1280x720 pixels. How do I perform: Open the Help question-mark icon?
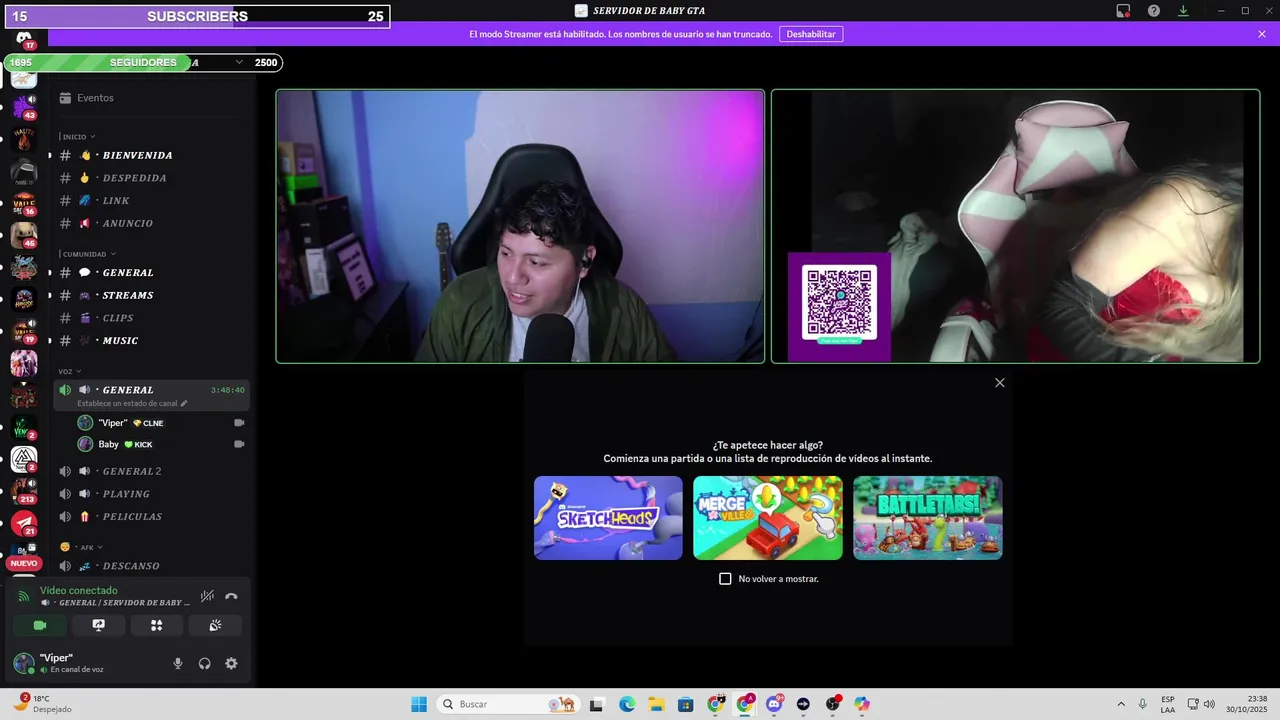tap(1153, 11)
